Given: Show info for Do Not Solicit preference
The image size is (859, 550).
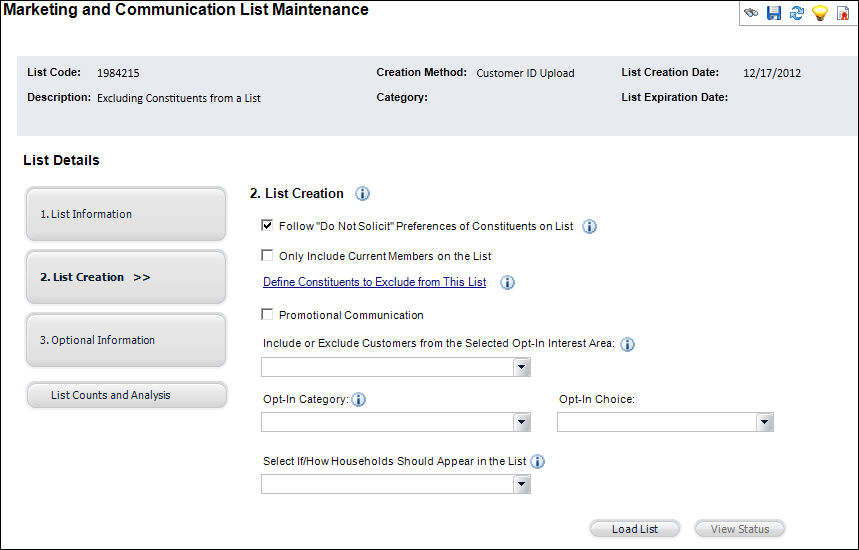Looking at the screenshot, I should pos(589,226).
